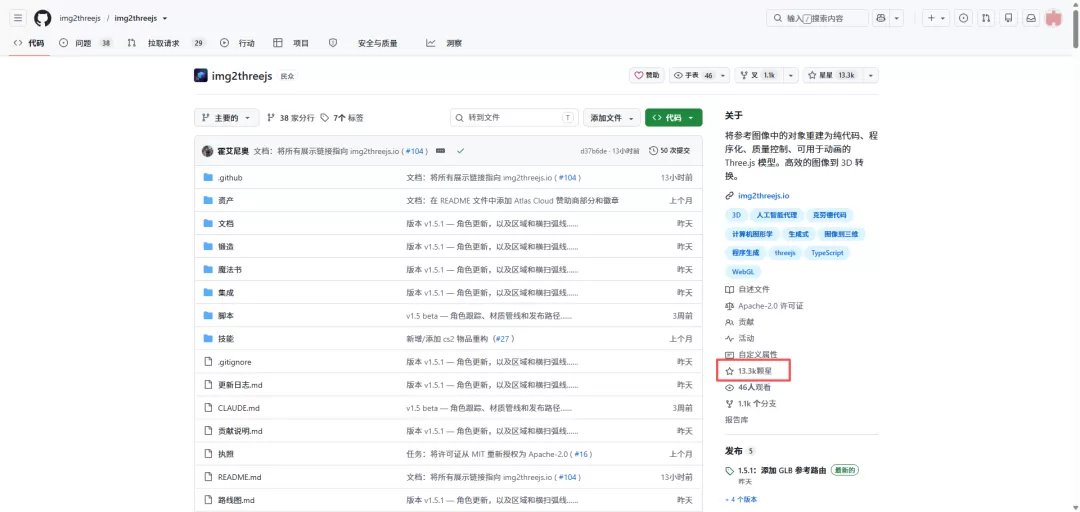Click the 霍艾尼奥 committer avatar
This screenshot has width=1080, height=512.
tap(207, 150)
